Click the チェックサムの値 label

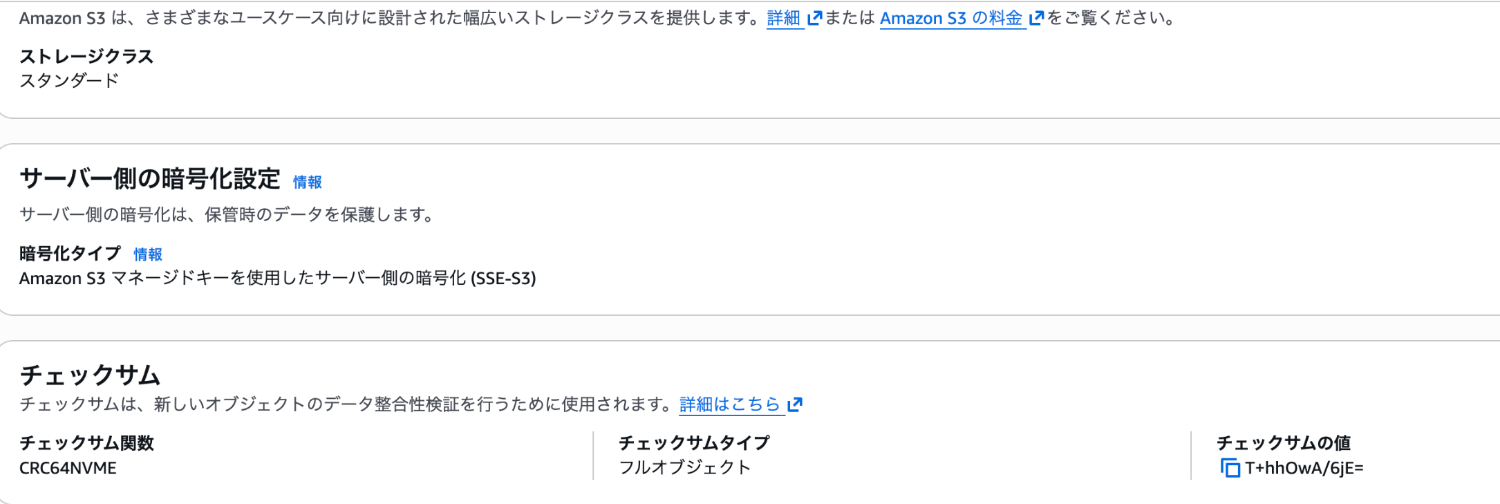1283,443
